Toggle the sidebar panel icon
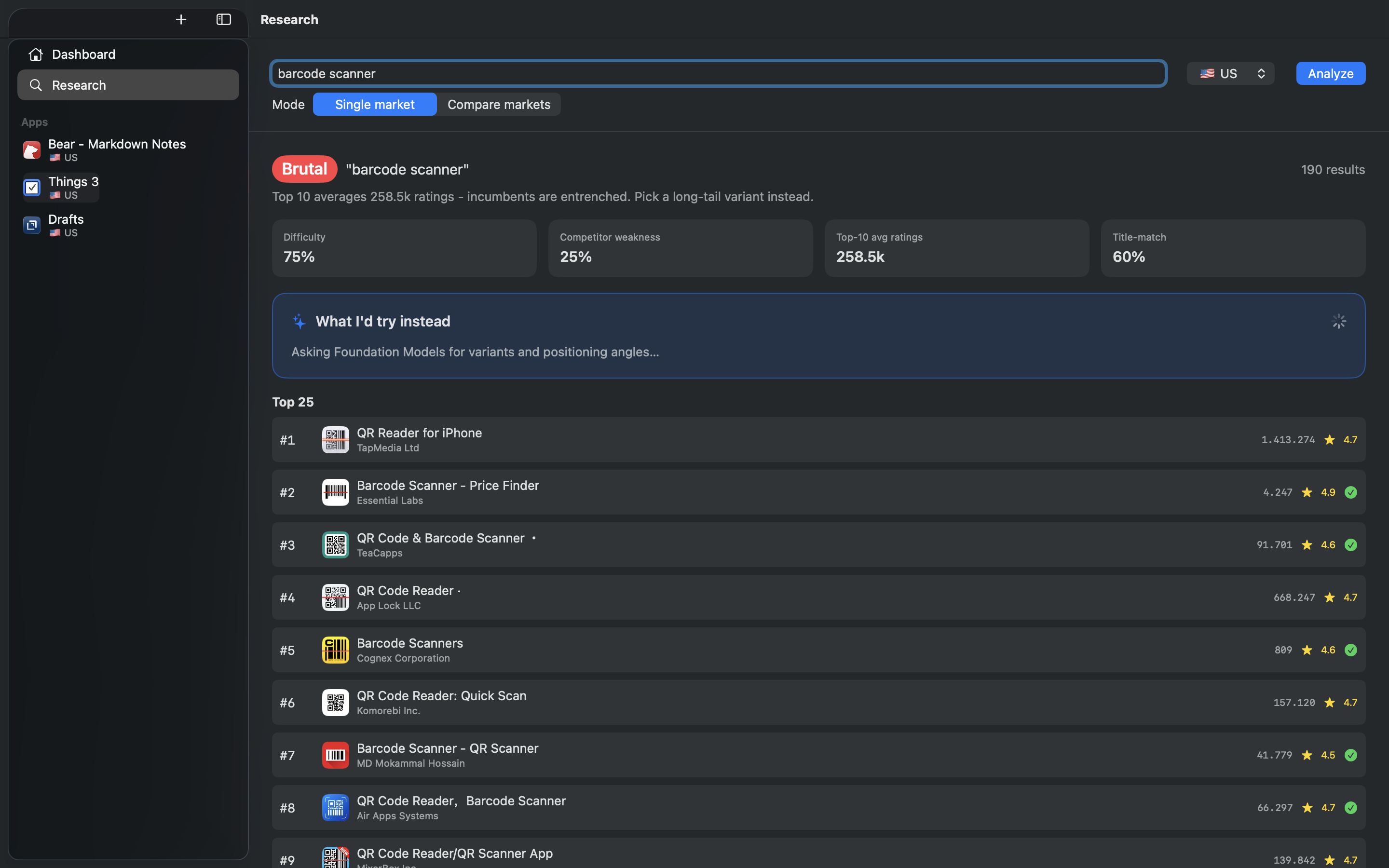This screenshot has height=868, width=1389. pos(223,19)
